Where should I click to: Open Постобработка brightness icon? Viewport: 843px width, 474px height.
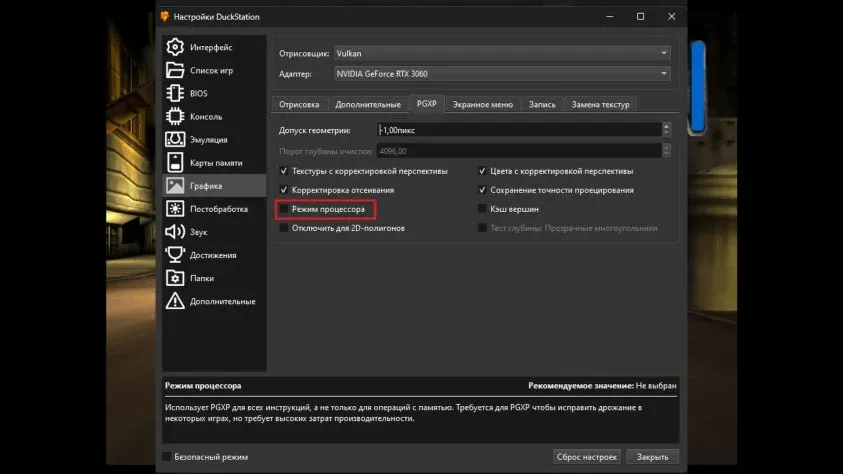[x=175, y=209]
